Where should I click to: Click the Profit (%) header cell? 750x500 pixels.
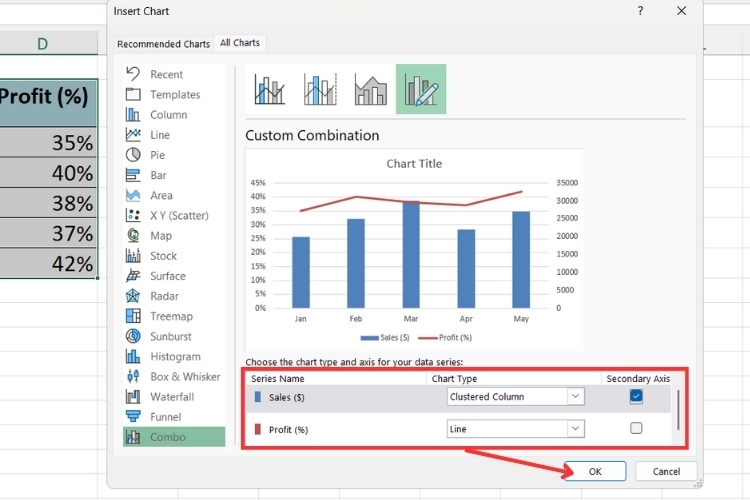tap(48, 103)
